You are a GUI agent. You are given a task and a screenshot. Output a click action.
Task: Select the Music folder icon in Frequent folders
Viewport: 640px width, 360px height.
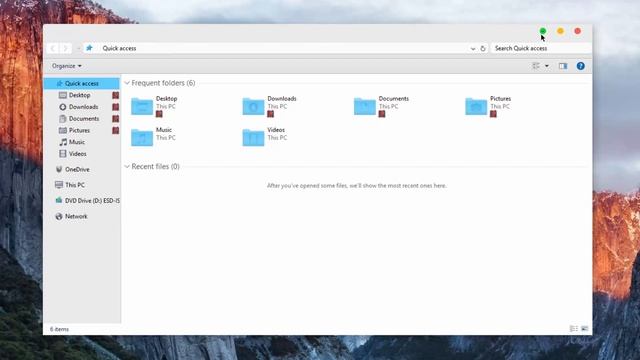tap(142, 137)
